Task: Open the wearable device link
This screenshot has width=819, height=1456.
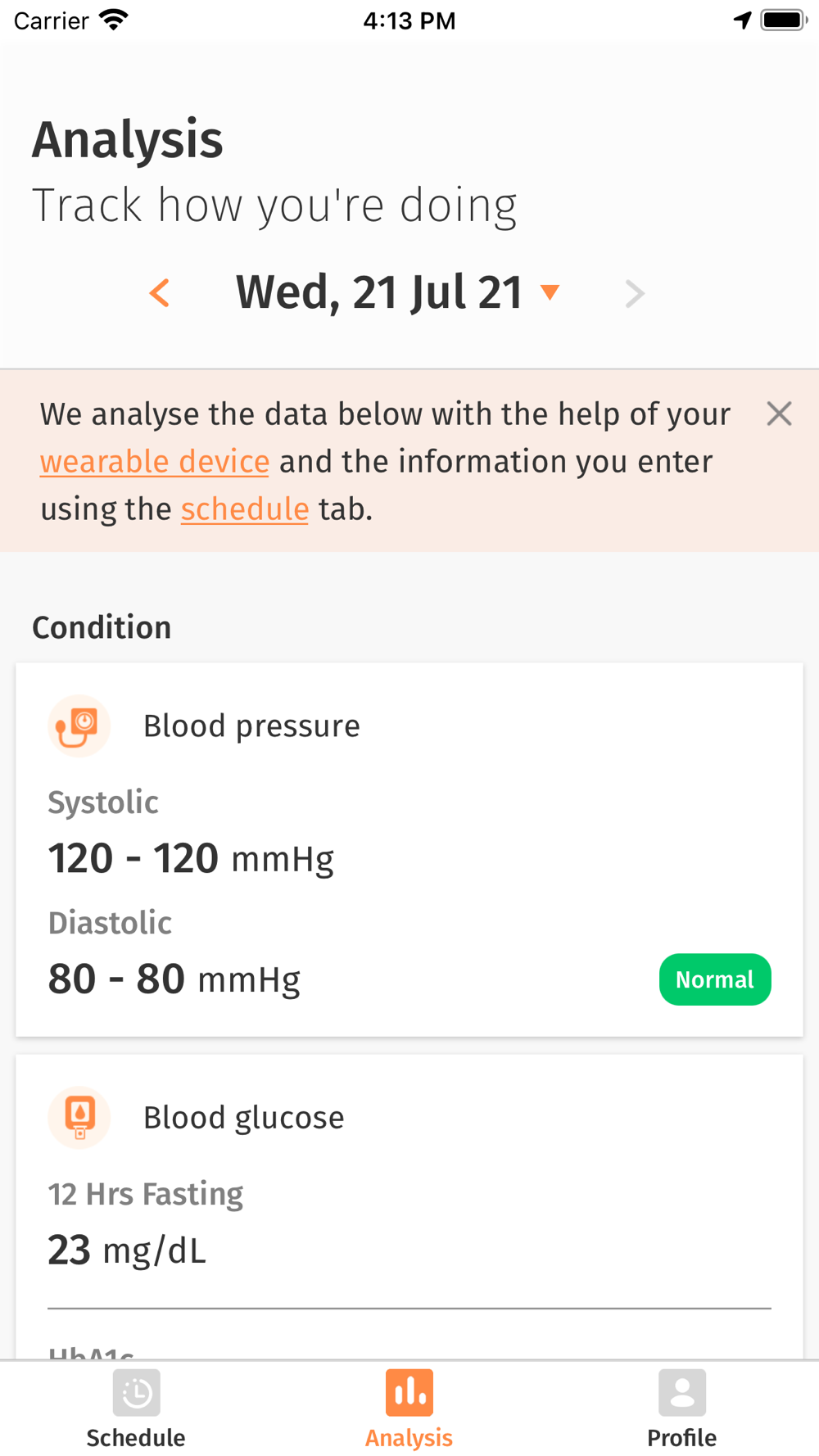Action: (x=155, y=462)
